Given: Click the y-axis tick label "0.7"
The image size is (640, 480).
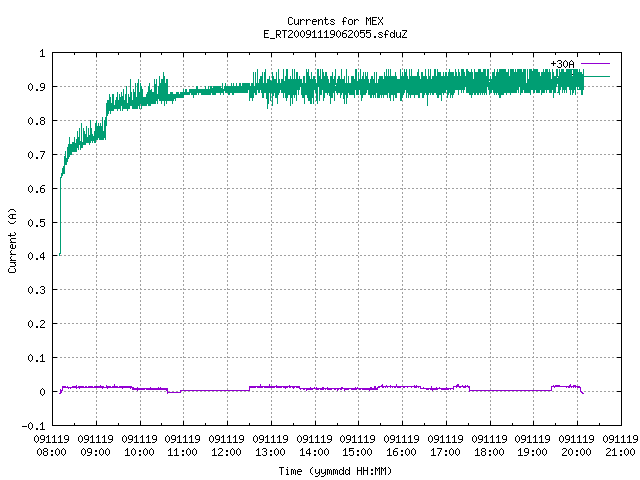Looking at the screenshot, I should [x=36, y=155].
